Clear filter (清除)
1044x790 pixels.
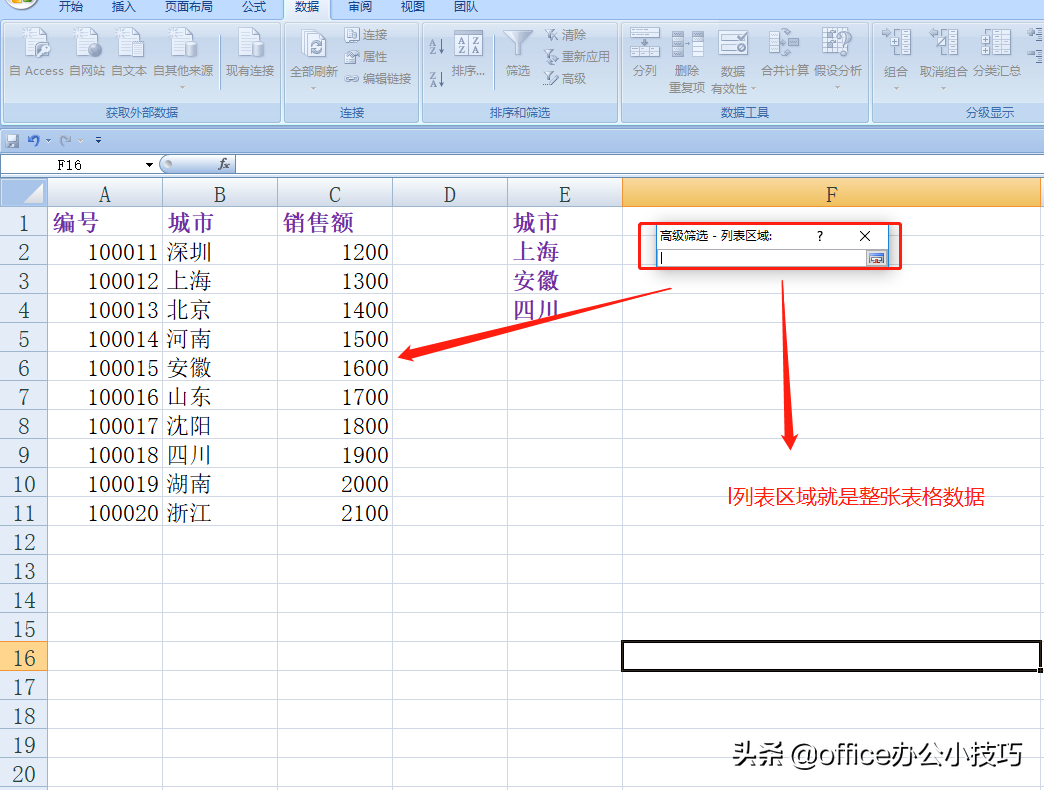pyautogui.click(x=565, y=35)
